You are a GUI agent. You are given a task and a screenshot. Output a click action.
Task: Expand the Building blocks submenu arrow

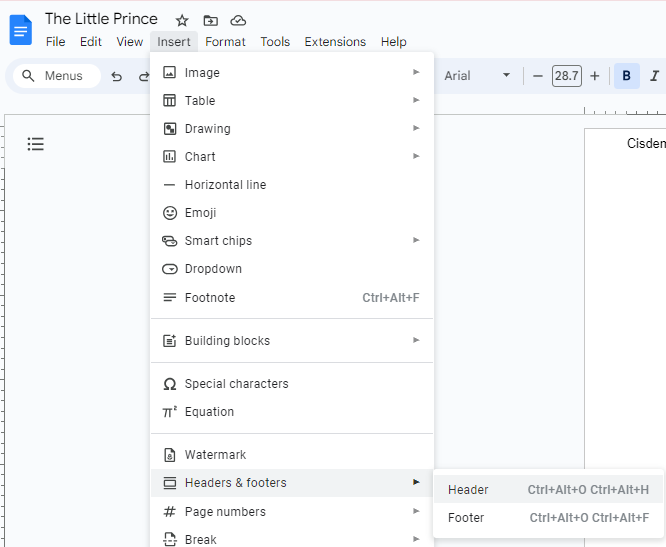[x=416, y=340]
